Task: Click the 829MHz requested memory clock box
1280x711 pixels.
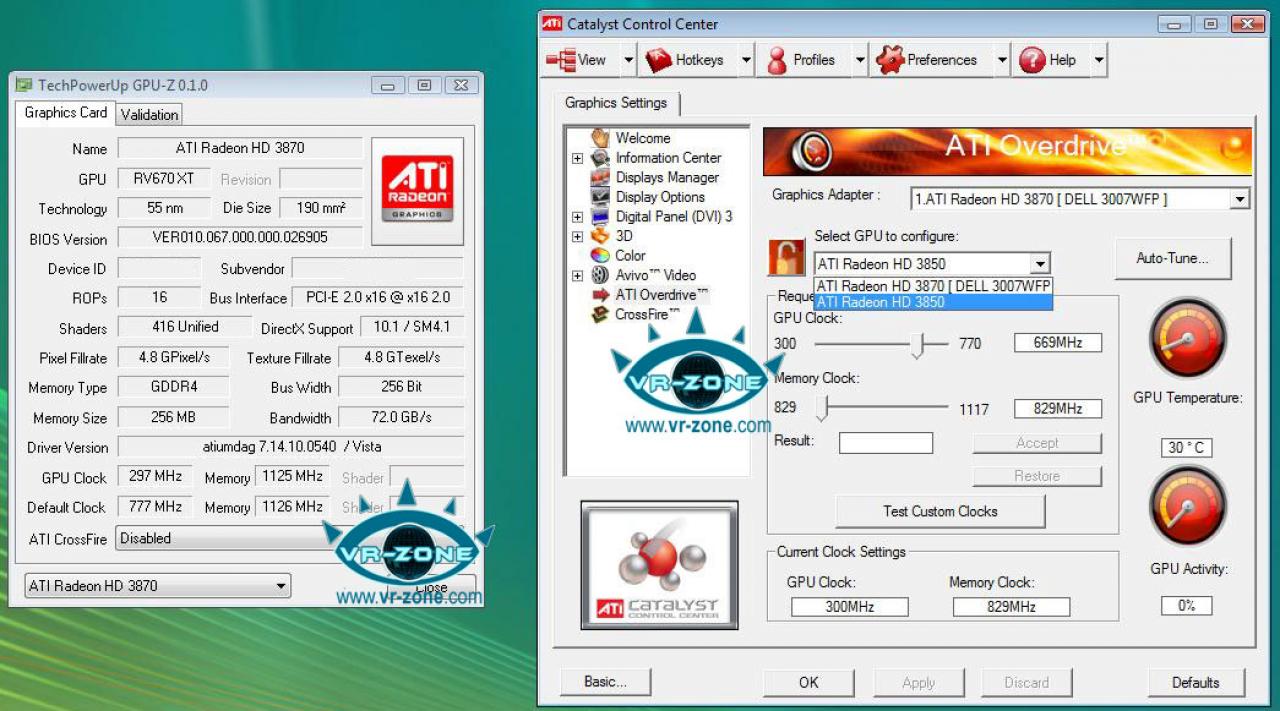Action: [x=1058, y=408]
